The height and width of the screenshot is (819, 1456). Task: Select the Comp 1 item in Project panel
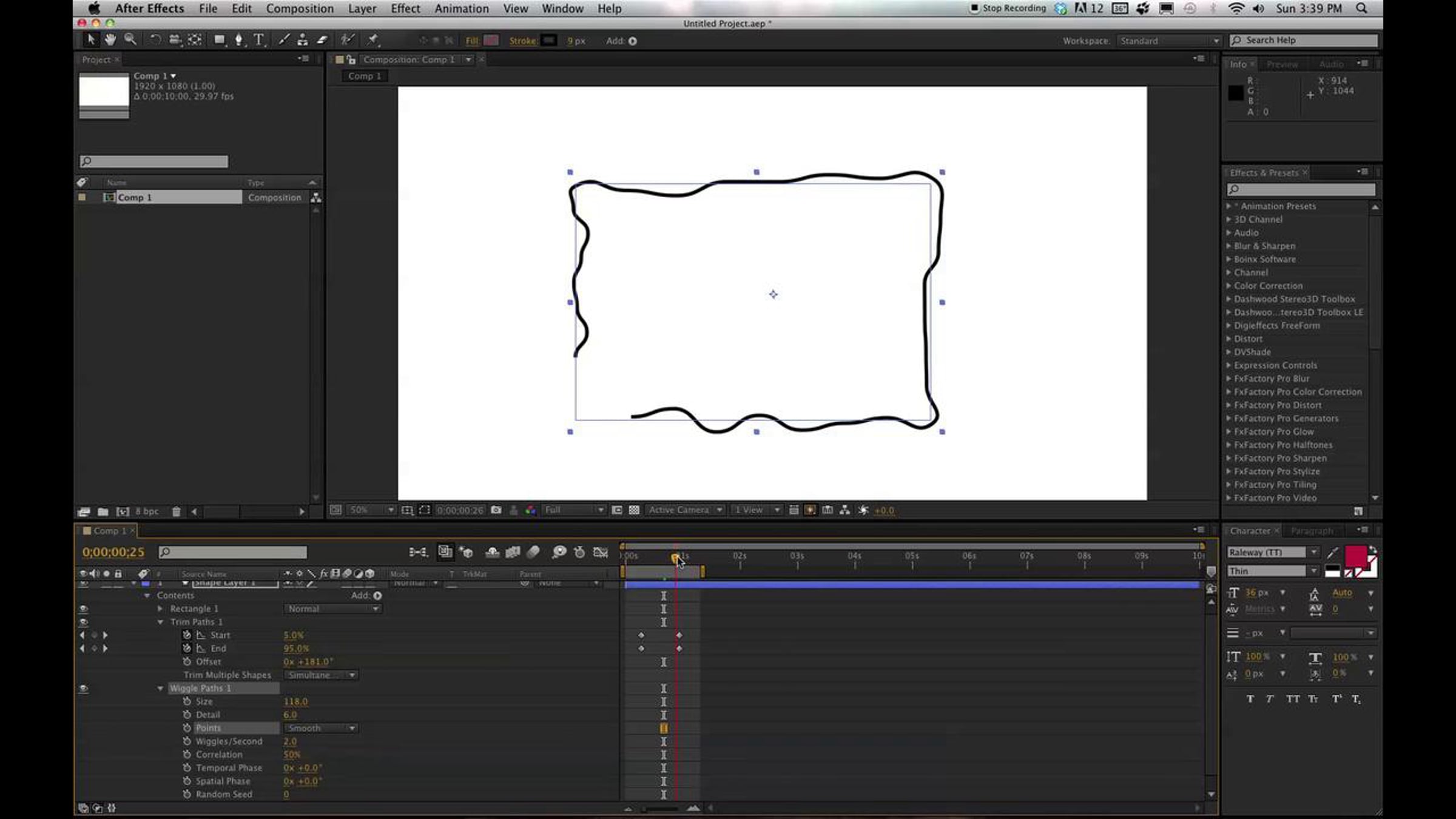tap(178, 197)
